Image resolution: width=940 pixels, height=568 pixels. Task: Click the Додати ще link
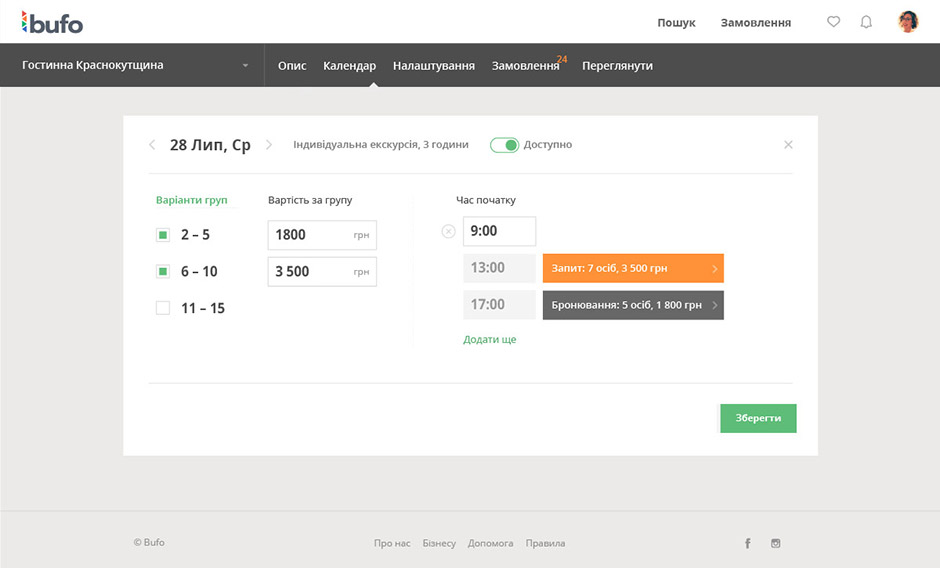tap(489, 340)
